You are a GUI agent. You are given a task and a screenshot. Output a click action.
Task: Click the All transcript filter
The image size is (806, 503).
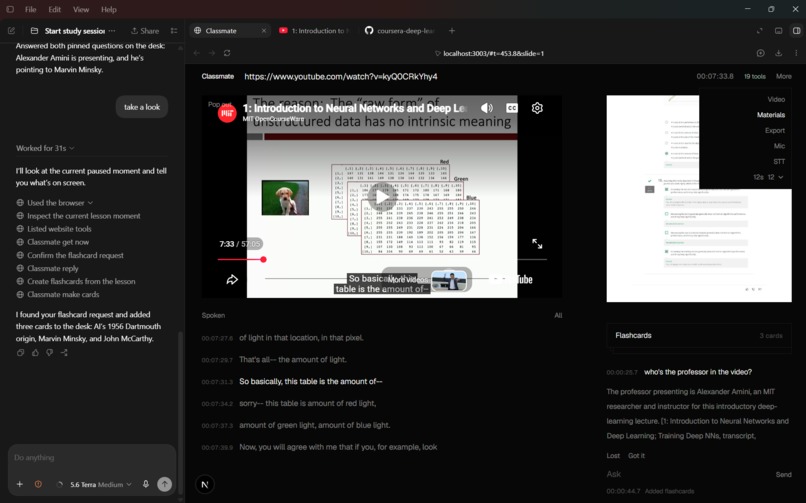tap(558, 315)
